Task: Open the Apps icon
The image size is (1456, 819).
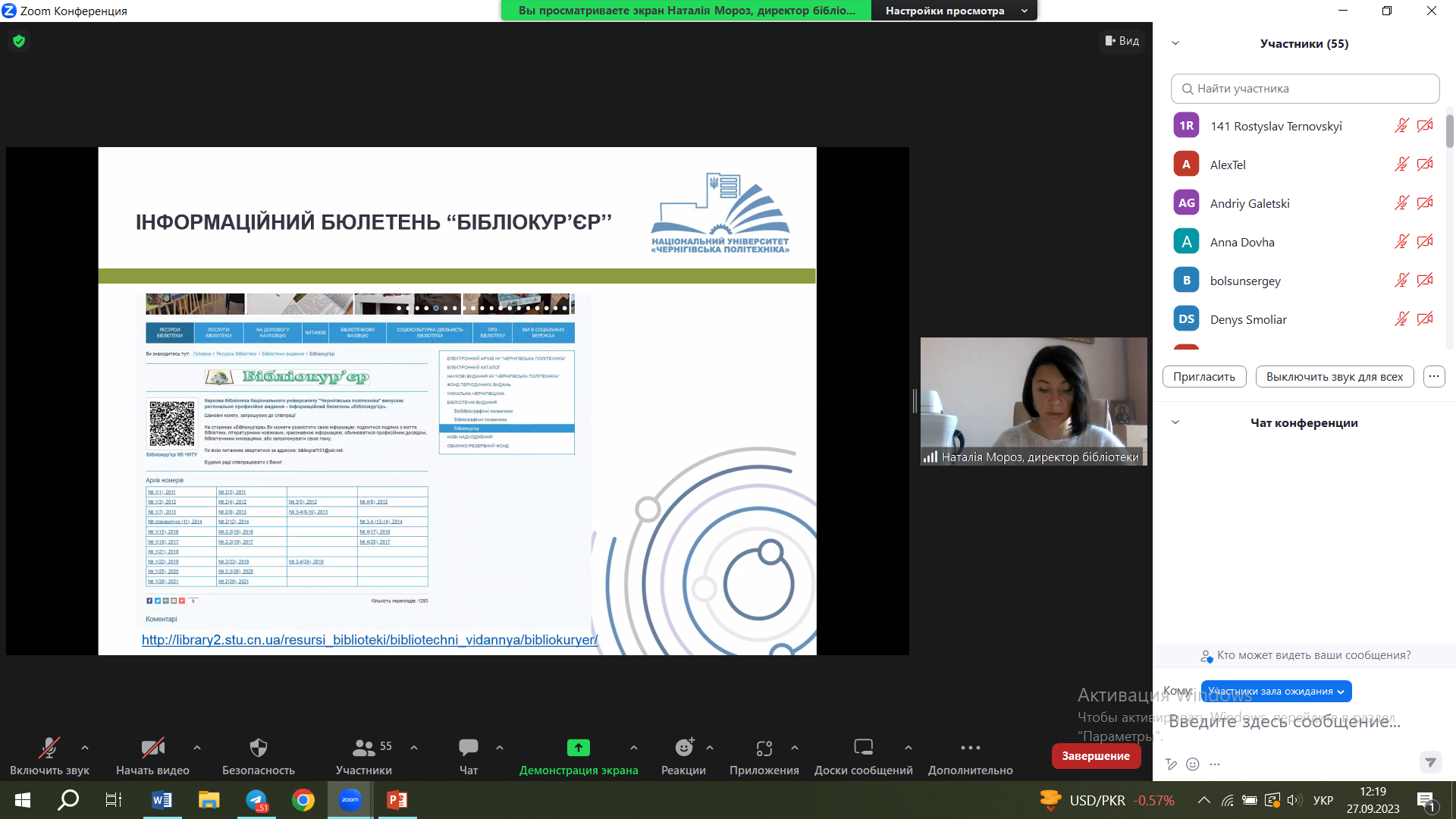Action: [764, 748]
